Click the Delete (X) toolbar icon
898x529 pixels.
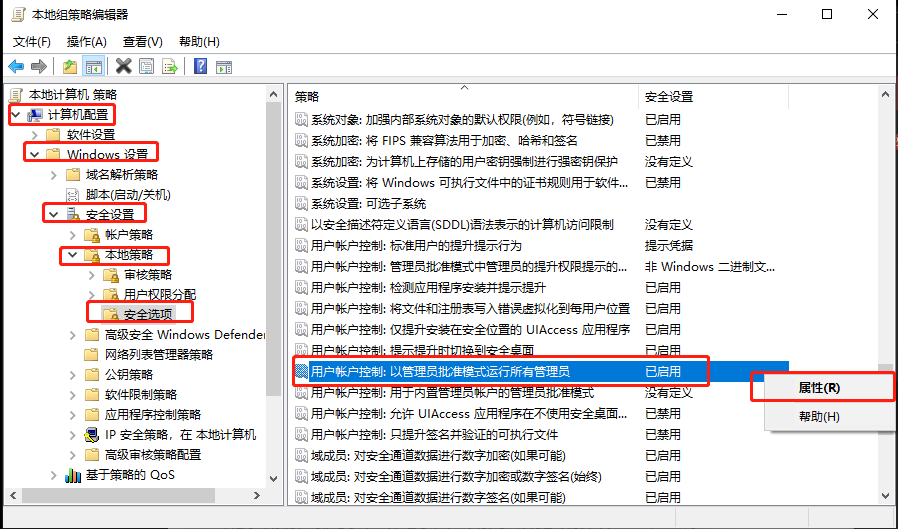click(x=123, y=66)
